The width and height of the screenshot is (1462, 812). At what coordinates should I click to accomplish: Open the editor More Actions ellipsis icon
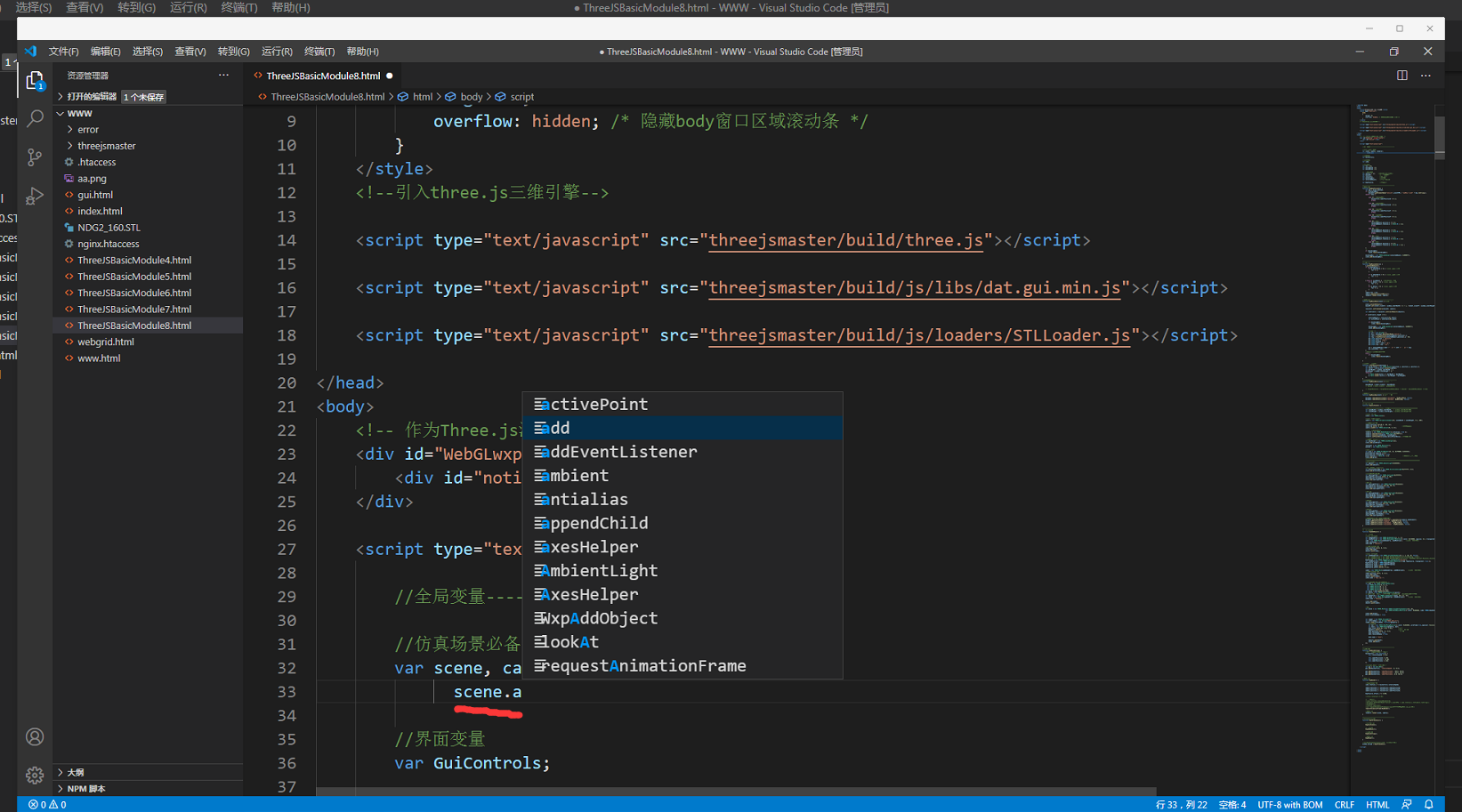(x=1426, y=76)
